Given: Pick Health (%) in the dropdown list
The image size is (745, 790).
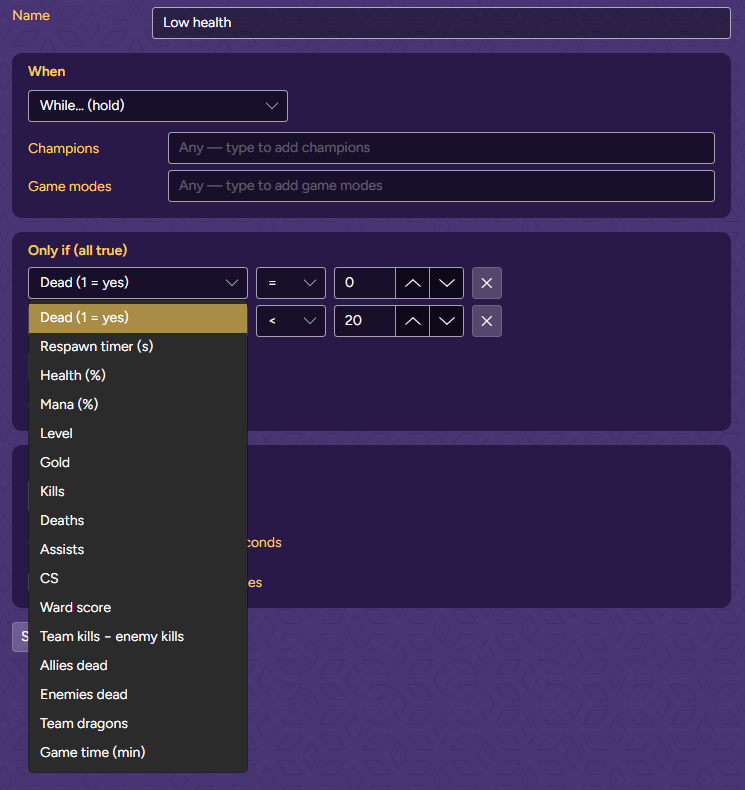Looking at the screenshot, I should [138, 375].
